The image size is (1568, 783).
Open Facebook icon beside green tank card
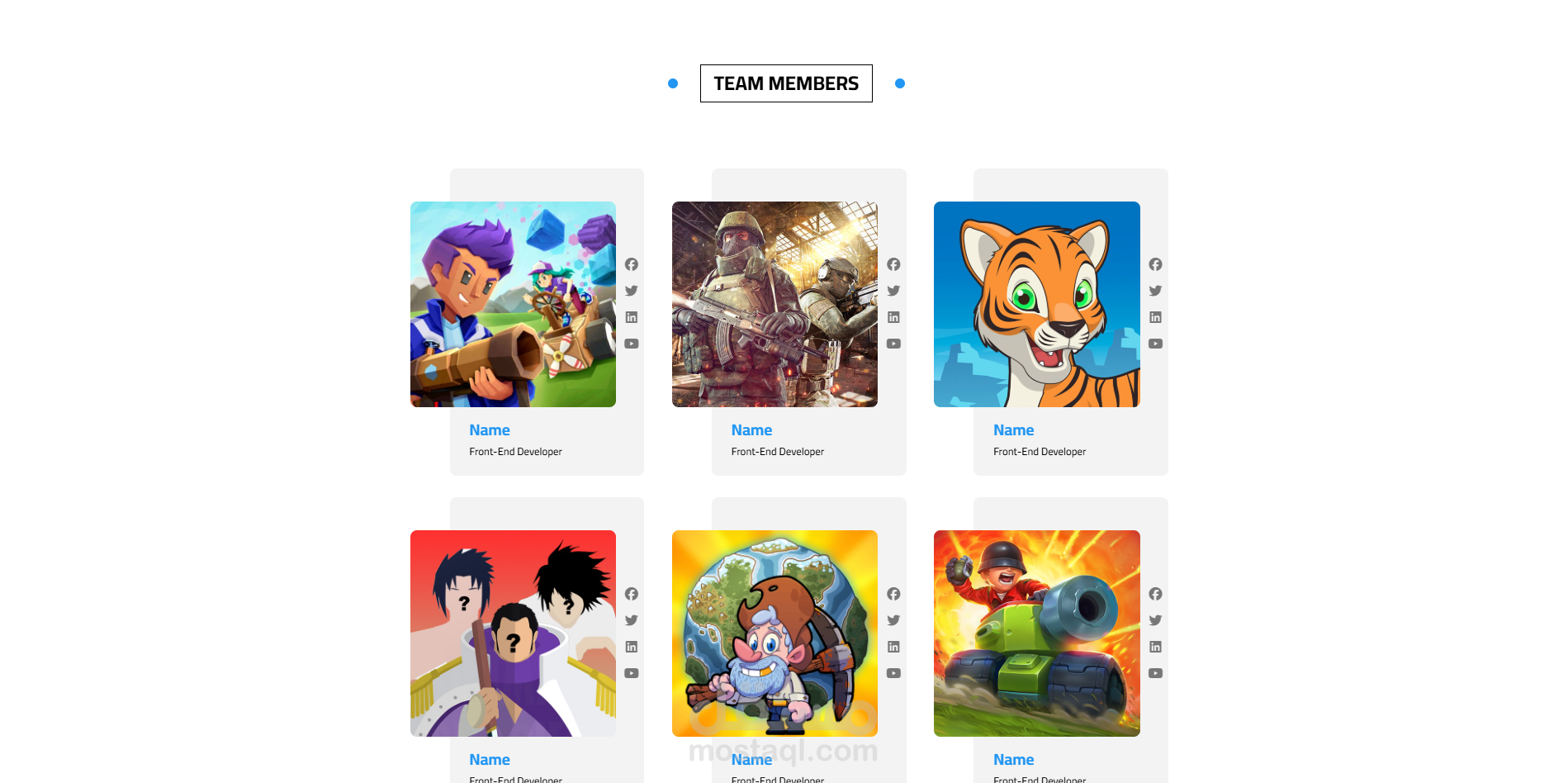(x=1155, y=594)
